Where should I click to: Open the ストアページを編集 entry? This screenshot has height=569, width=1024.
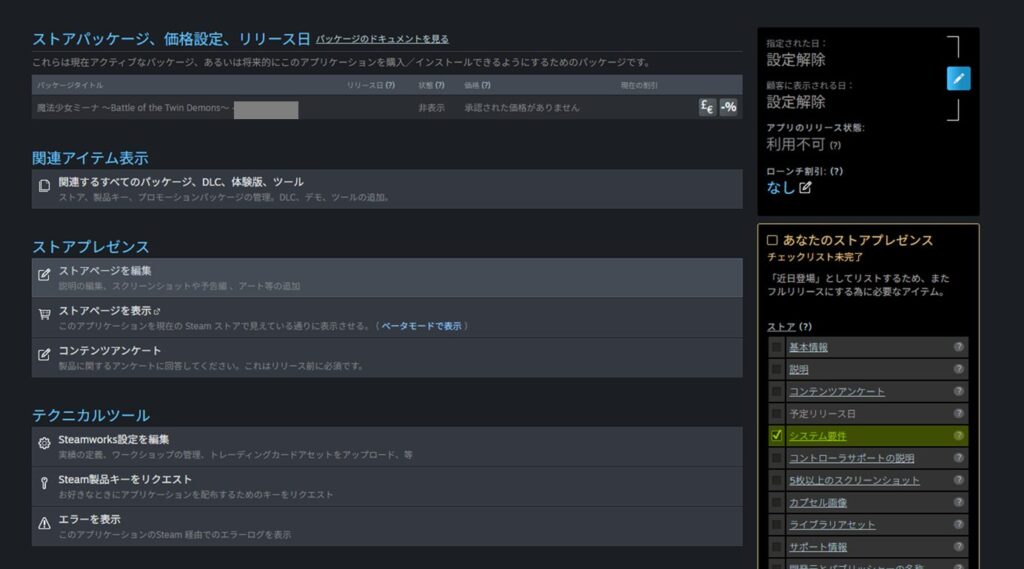(105, 271)
